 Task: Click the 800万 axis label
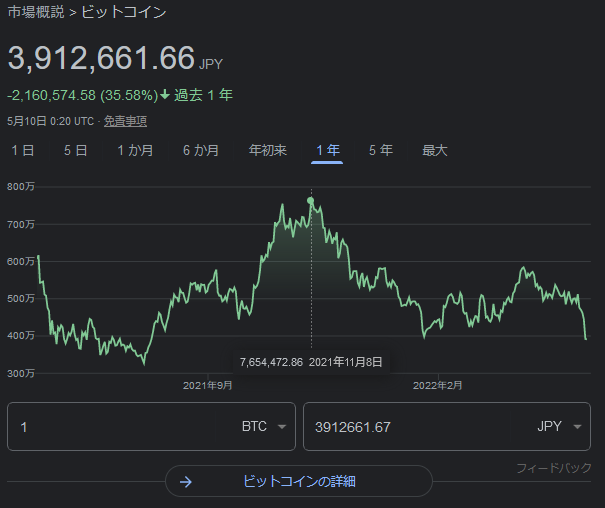pyautogui.click(x=21, y=187)
